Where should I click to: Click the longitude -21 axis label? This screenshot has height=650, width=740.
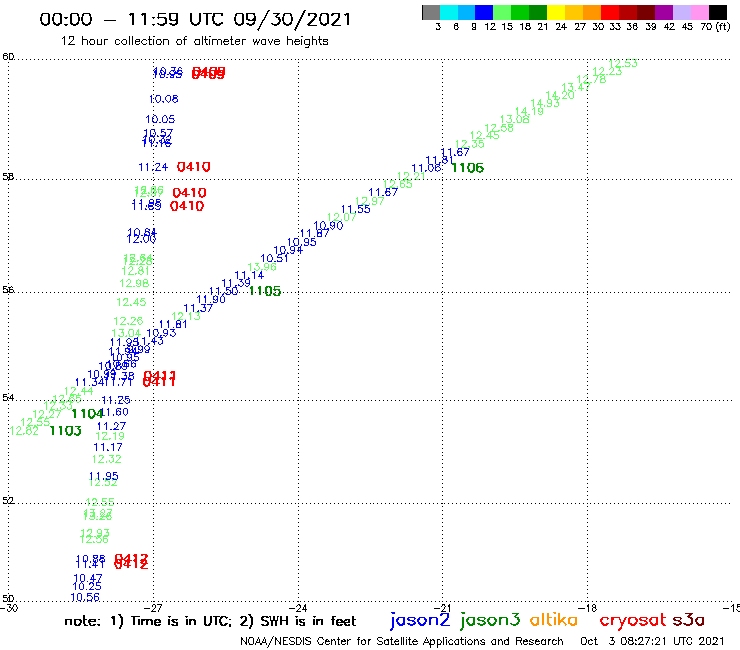(442, 608)
